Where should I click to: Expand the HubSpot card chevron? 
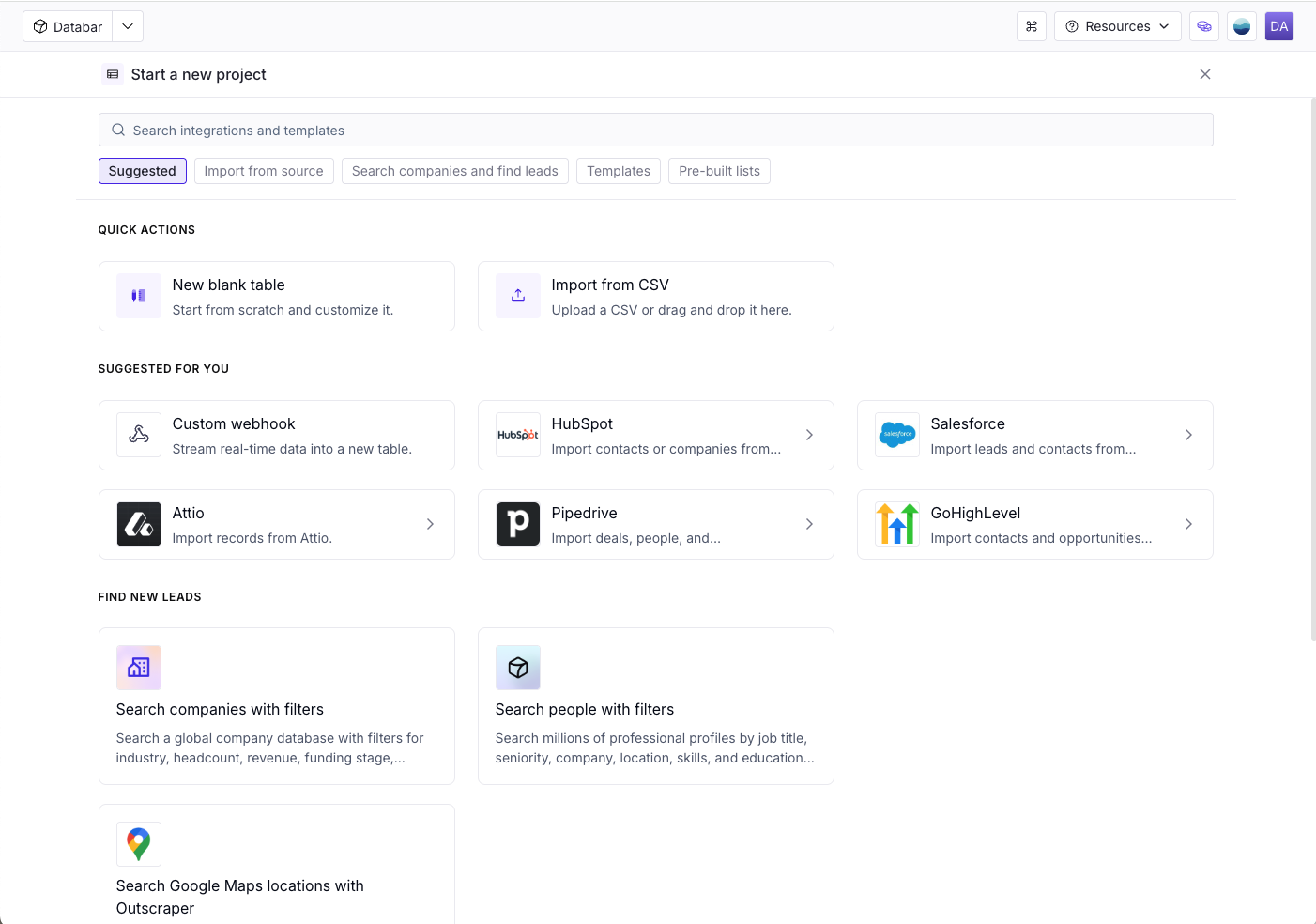[809, 435]
